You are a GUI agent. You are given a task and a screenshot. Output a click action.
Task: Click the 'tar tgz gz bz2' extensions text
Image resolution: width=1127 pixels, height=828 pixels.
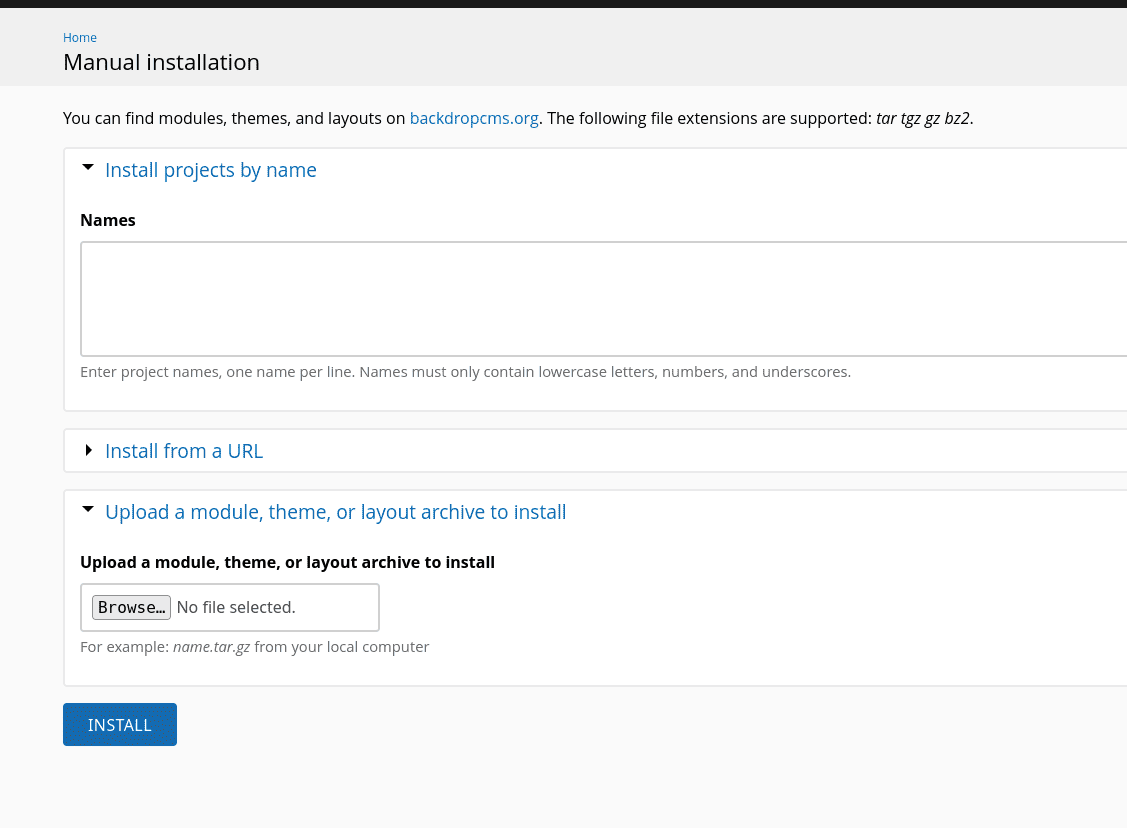(923, 119)
